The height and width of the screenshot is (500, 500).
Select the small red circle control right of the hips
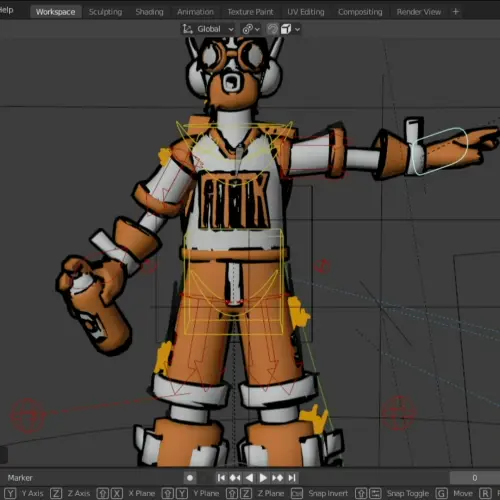322,266
